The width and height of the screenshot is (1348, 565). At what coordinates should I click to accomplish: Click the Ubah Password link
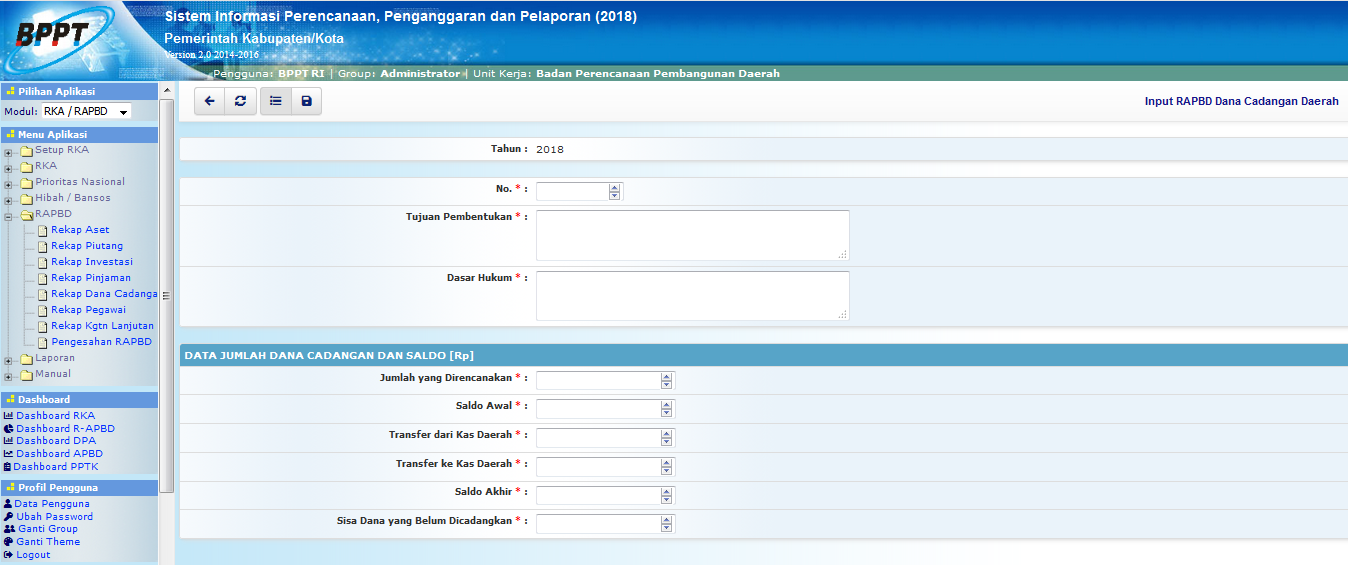coord(54,516)
